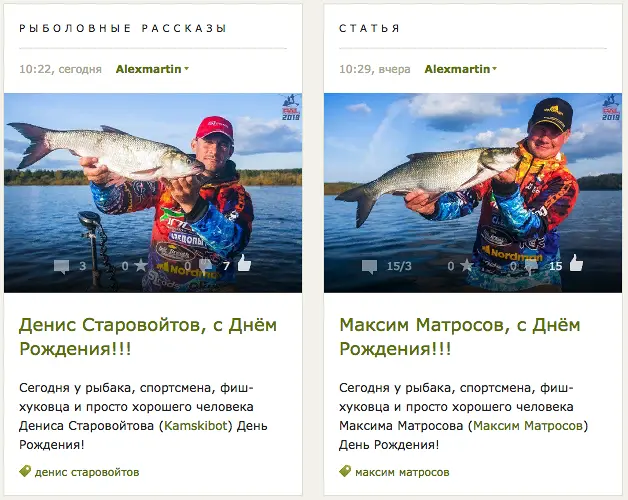Screen dimensions: 628x500
Task: Like the Денис Старовойтов post with thumbs-up
Action: point(244,264)
